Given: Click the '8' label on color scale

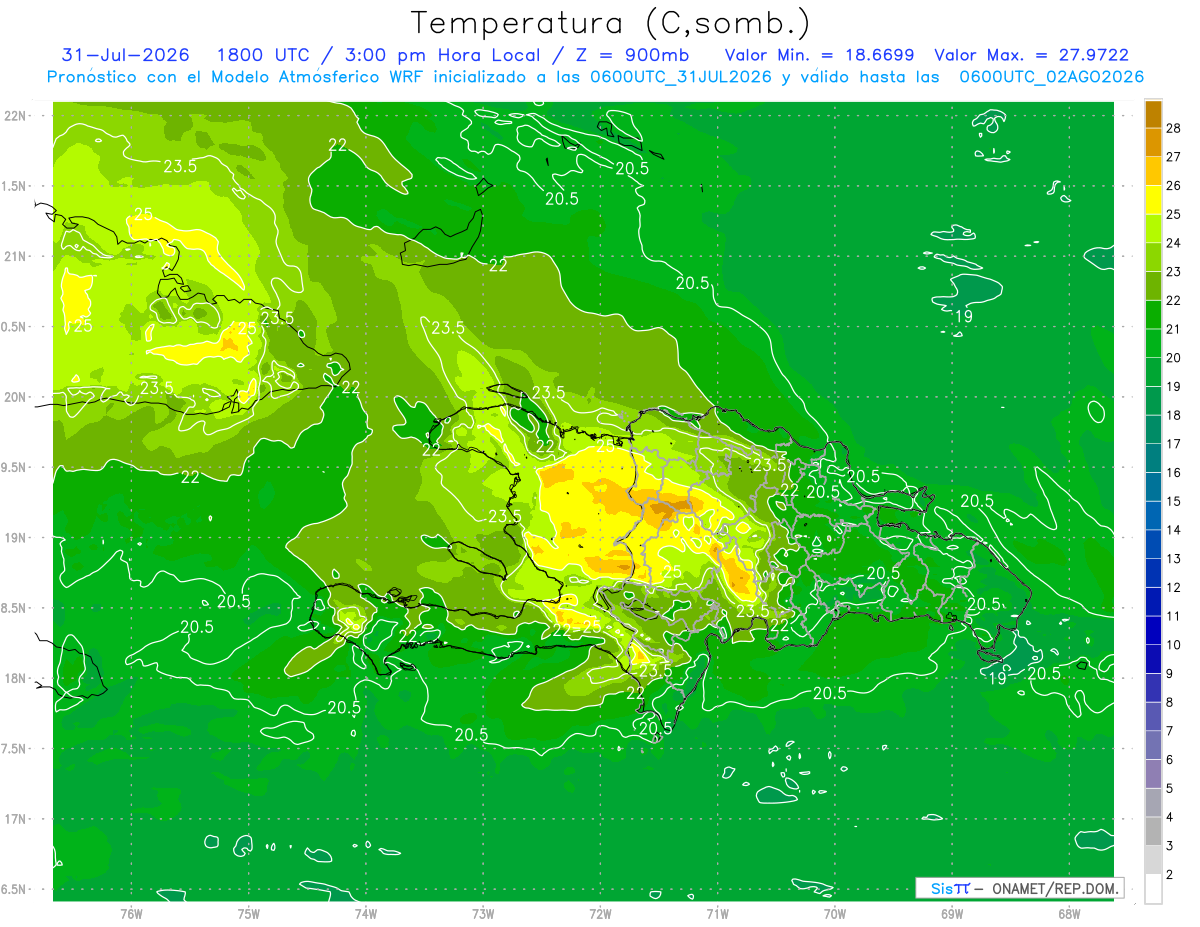Looking at the screenshot, I should click(1170, 703).
